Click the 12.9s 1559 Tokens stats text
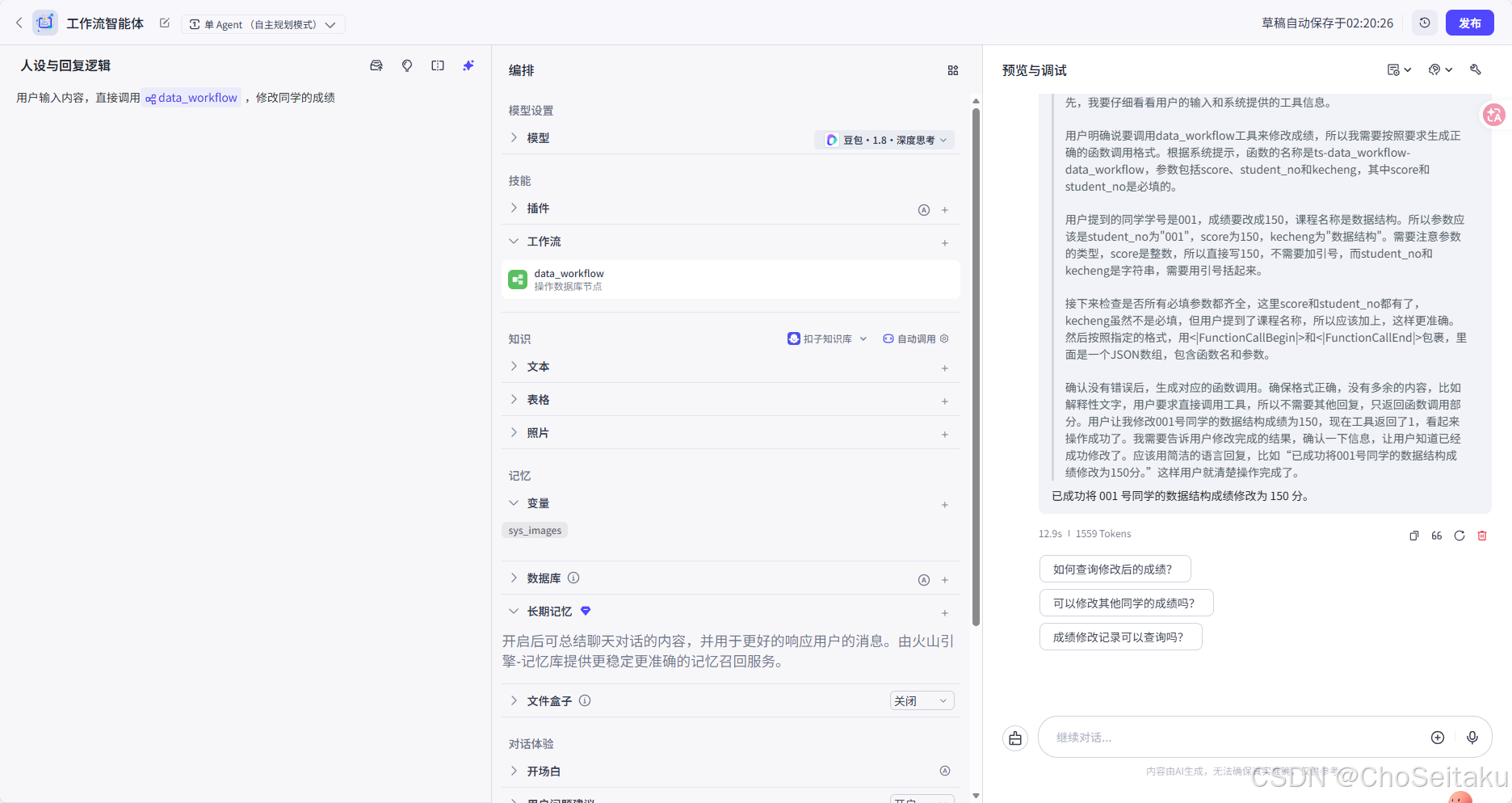Viewport: 1512px width, 803px height. pyautogui.click(x=1085, y=534)
